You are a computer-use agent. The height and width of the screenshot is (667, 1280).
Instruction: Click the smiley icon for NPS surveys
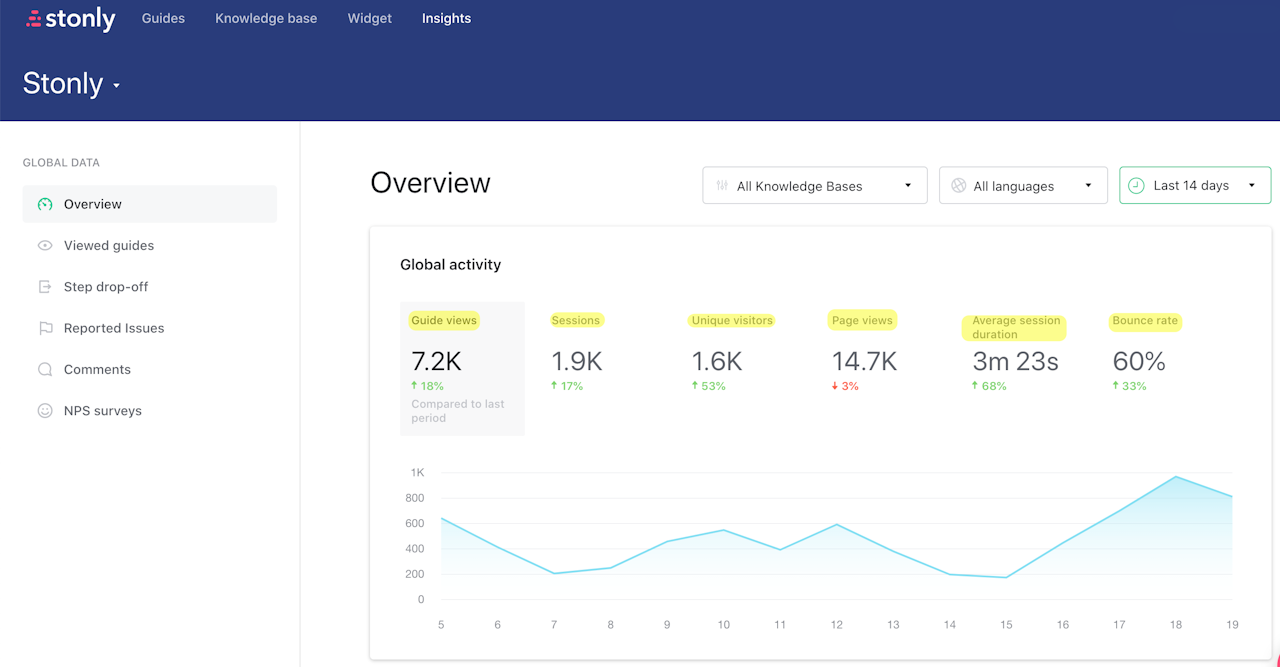pyautogui.click(x=45, y=411)
